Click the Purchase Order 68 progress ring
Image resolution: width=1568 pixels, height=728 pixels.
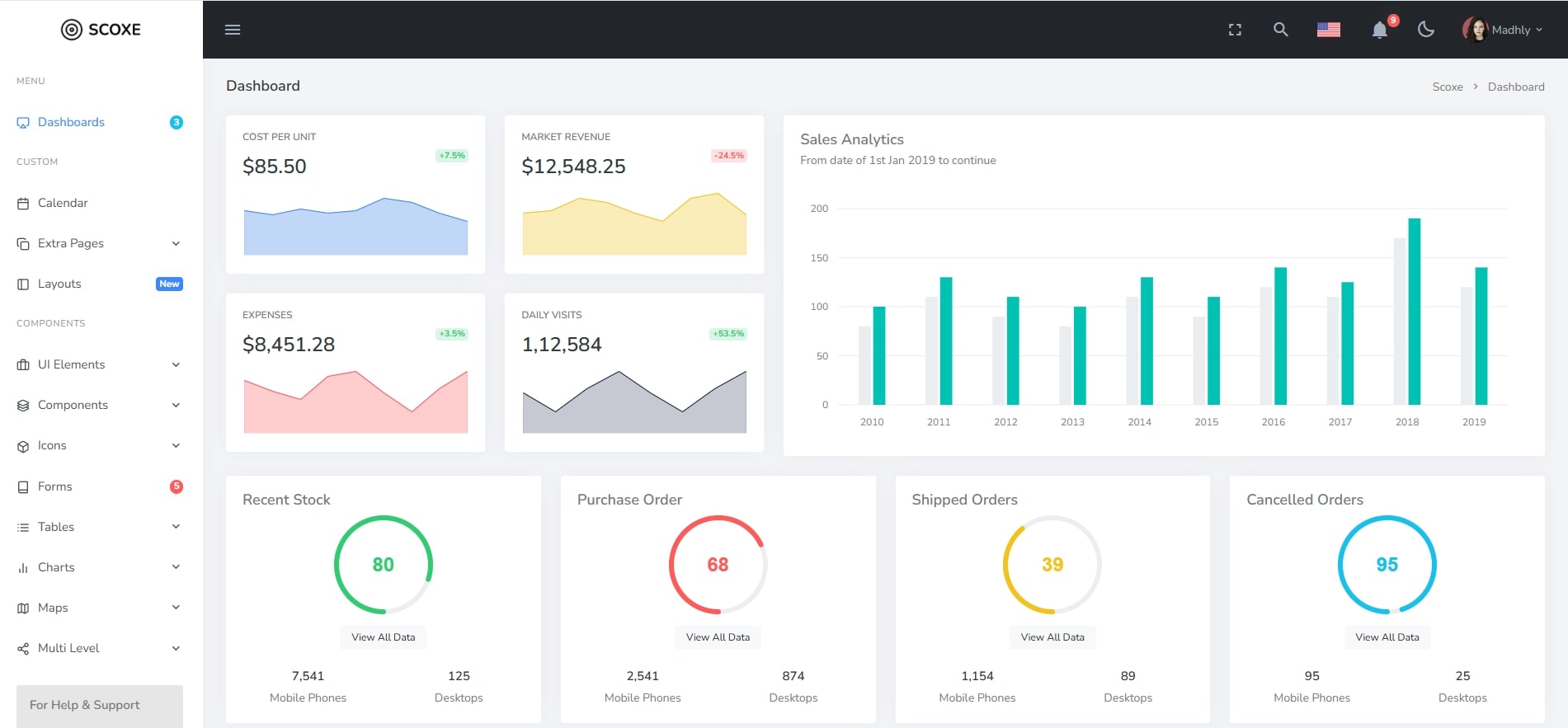(718, 565)
